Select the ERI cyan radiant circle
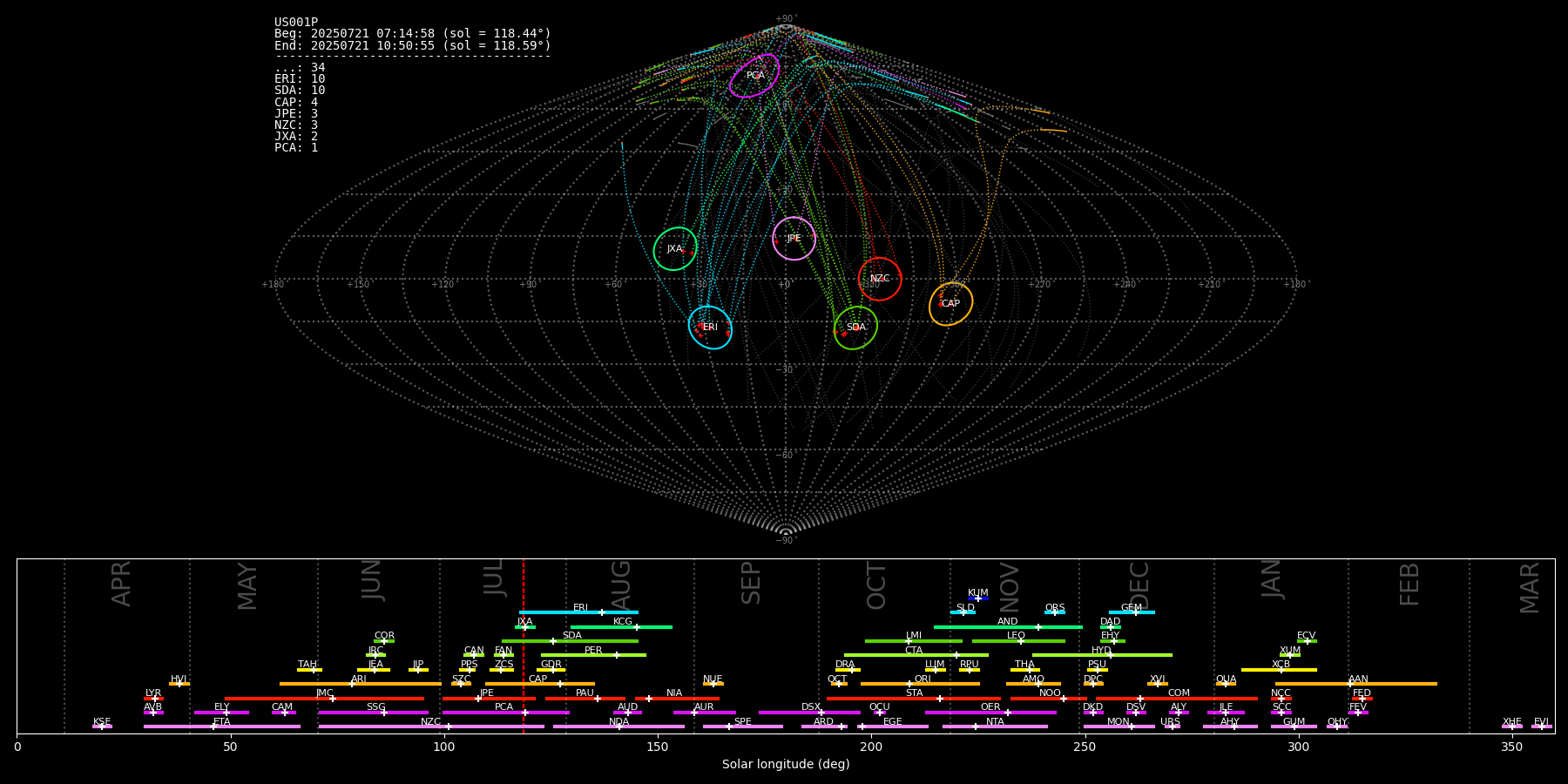This screenshot has height=784, width=1568. pyautogui.click(x=710, y=328)
